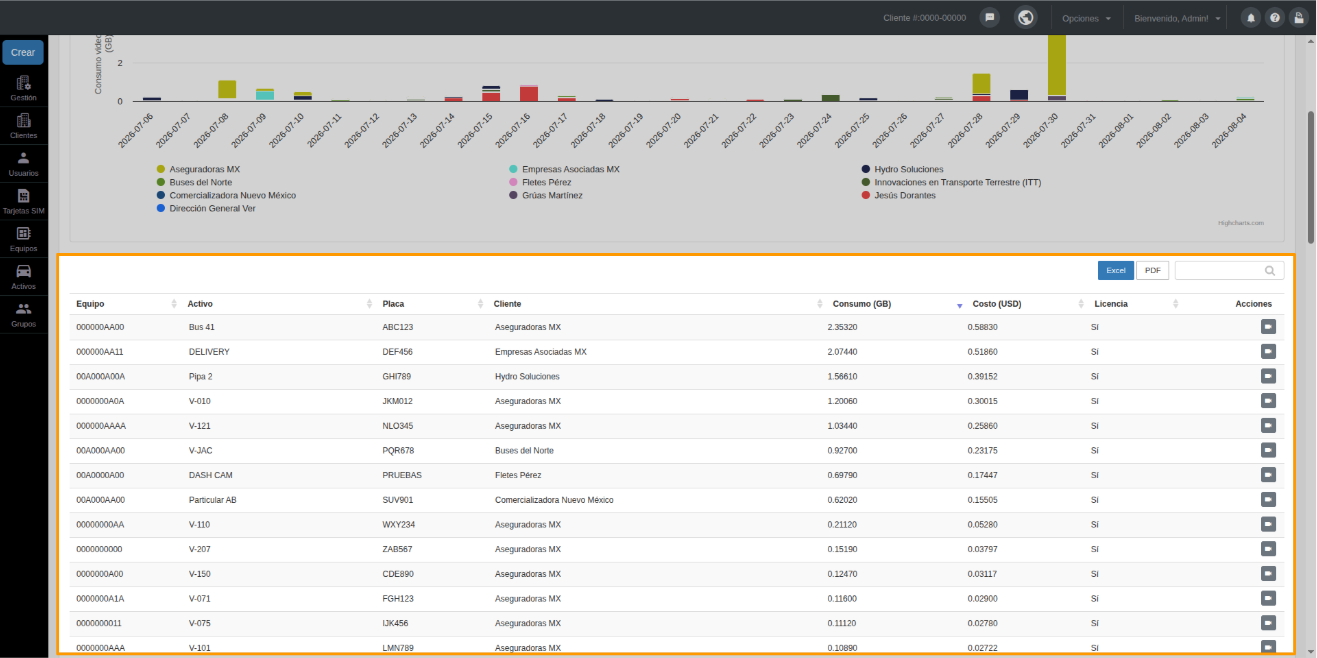Sort table by Costo (USD) column

click(x=1026, y=304)
